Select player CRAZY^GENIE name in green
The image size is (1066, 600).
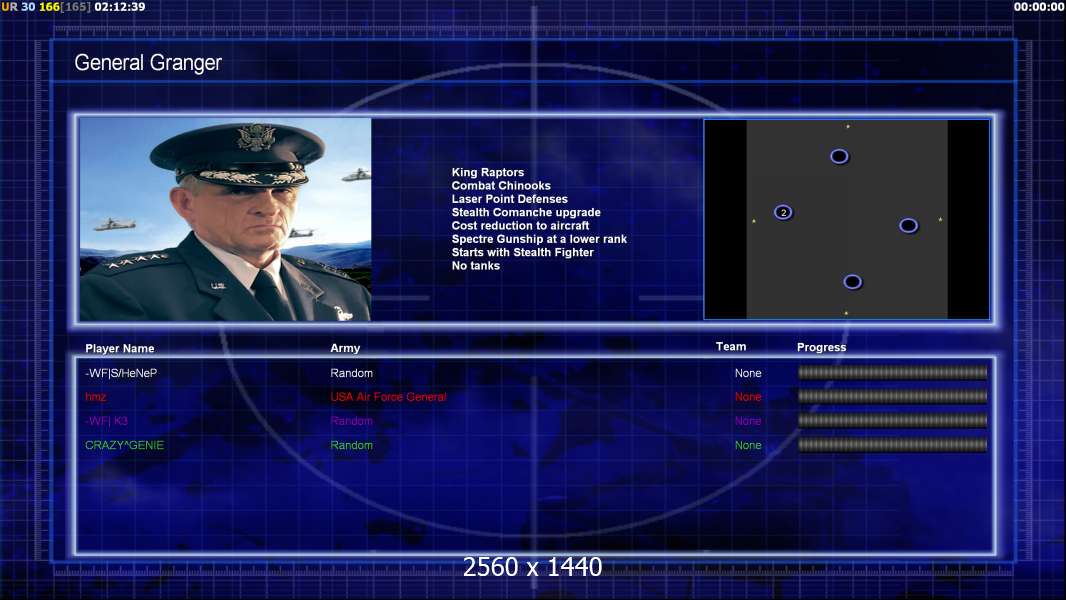124,445
